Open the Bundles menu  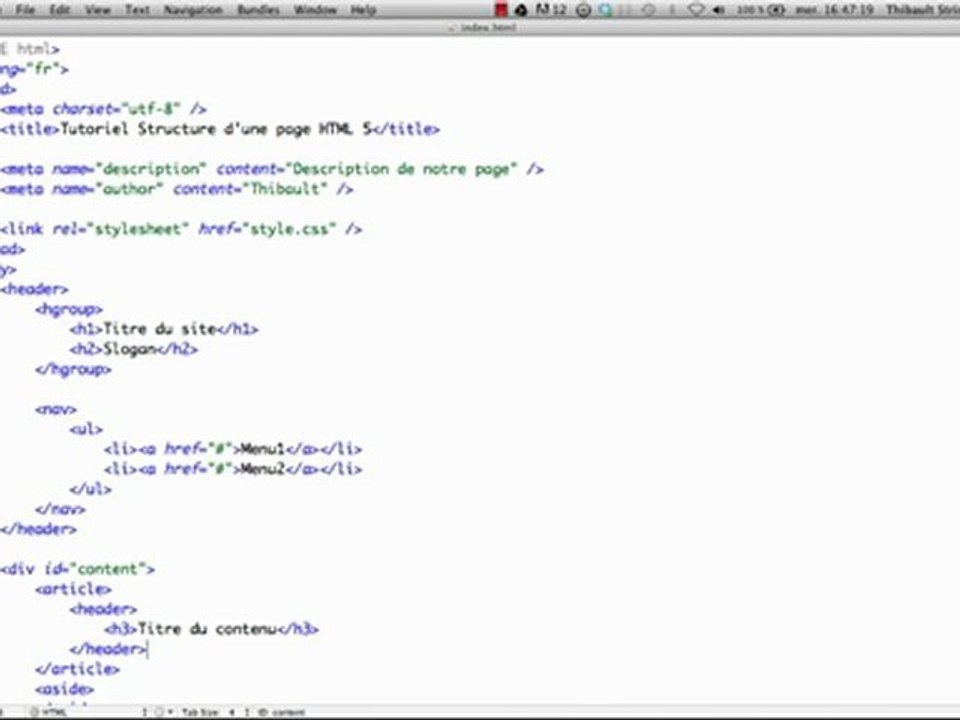tap(258, 10)
